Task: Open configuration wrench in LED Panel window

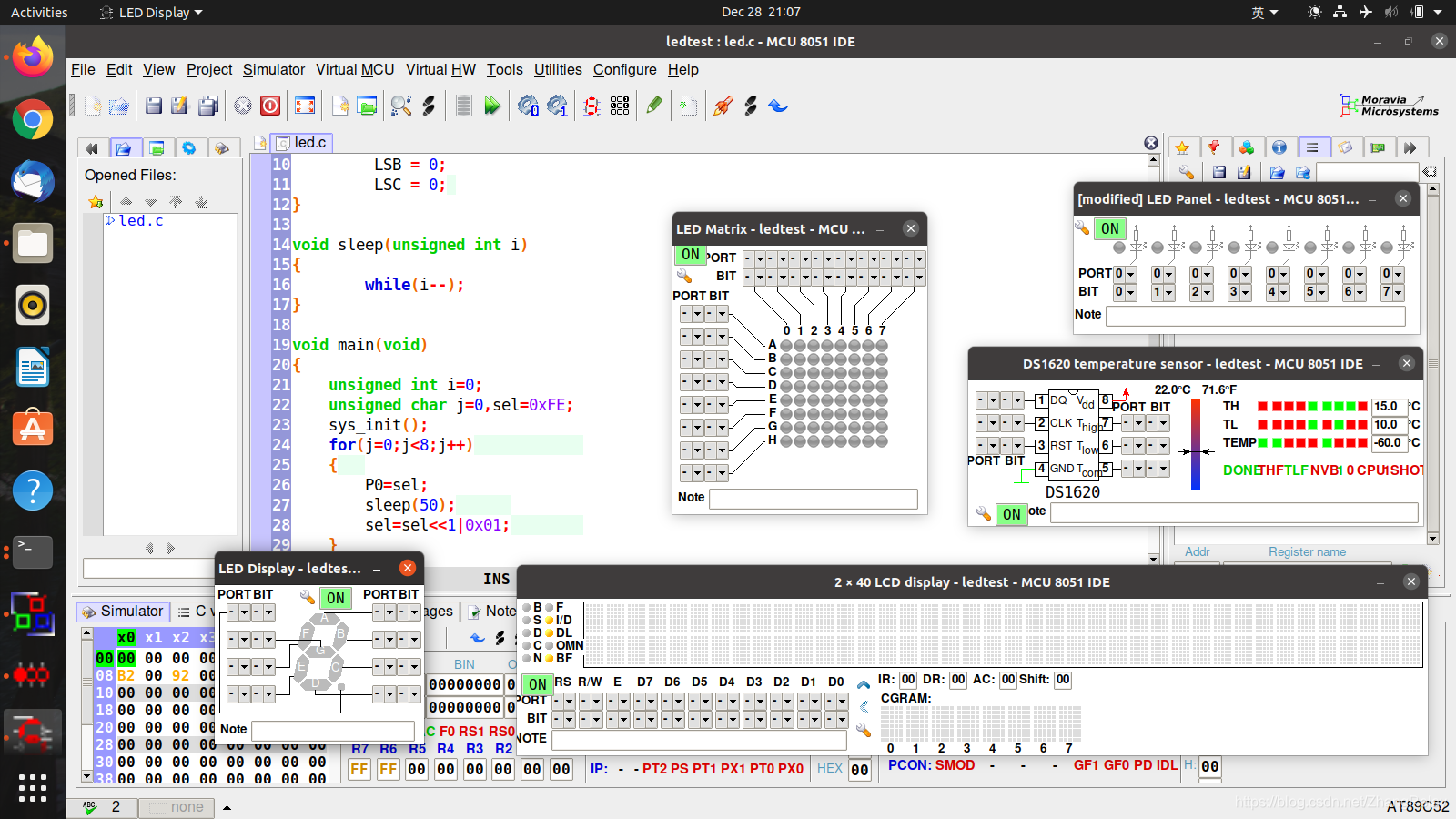Action: [x=1082, y=227]
